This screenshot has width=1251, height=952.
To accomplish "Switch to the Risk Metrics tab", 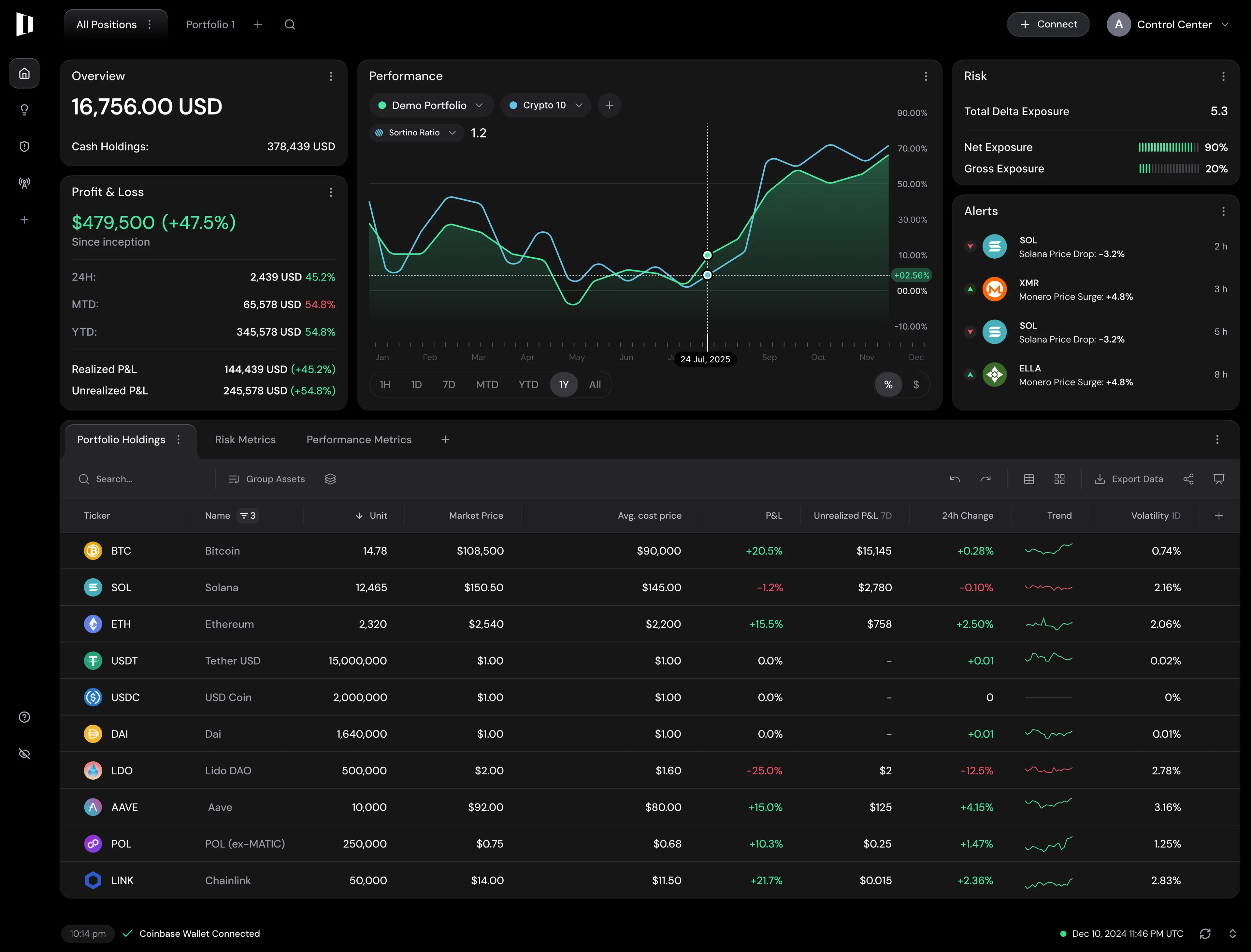I will (x=245, y=440).
